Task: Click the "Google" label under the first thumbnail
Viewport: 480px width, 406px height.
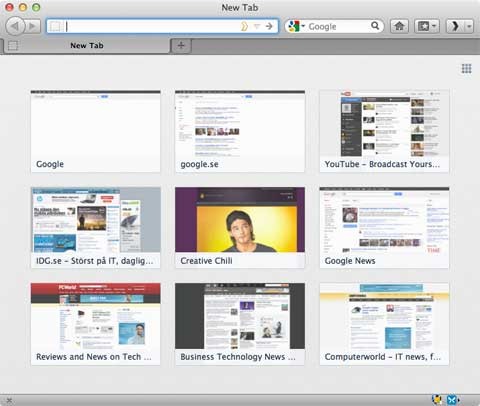Action: point(50,164)
